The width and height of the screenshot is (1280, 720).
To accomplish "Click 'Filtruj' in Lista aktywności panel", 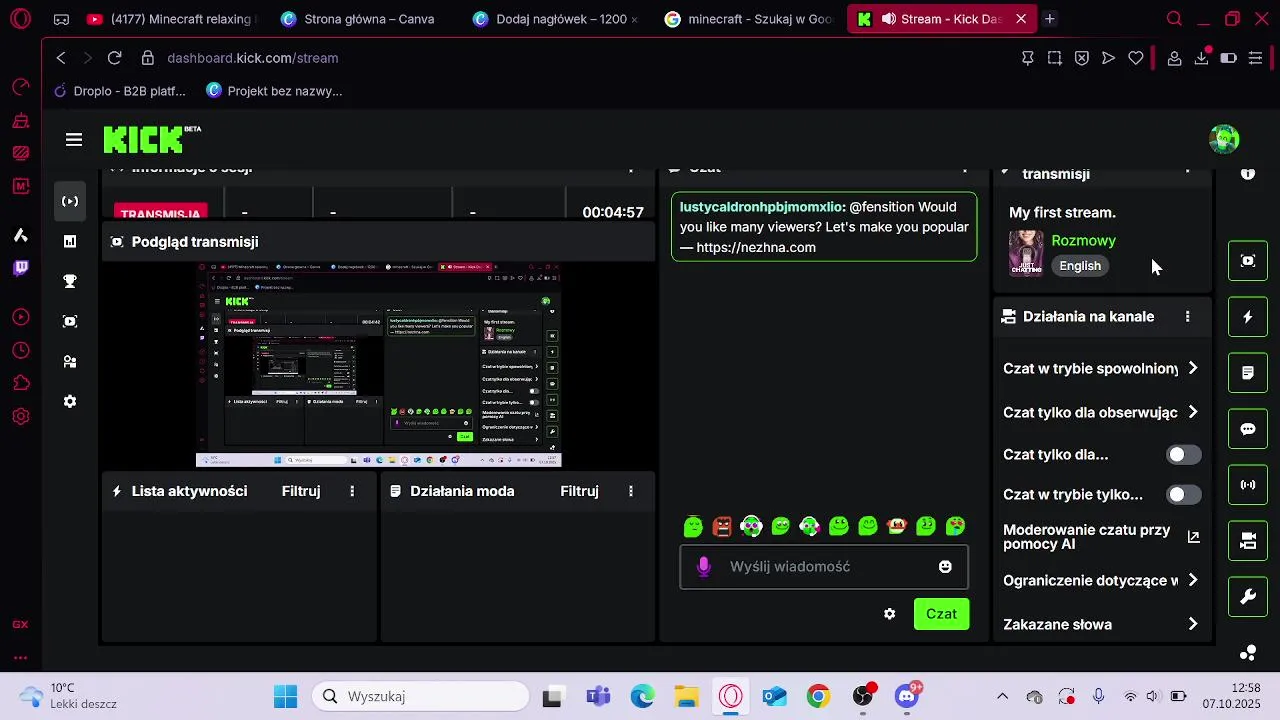I will [x=301, y=491].
